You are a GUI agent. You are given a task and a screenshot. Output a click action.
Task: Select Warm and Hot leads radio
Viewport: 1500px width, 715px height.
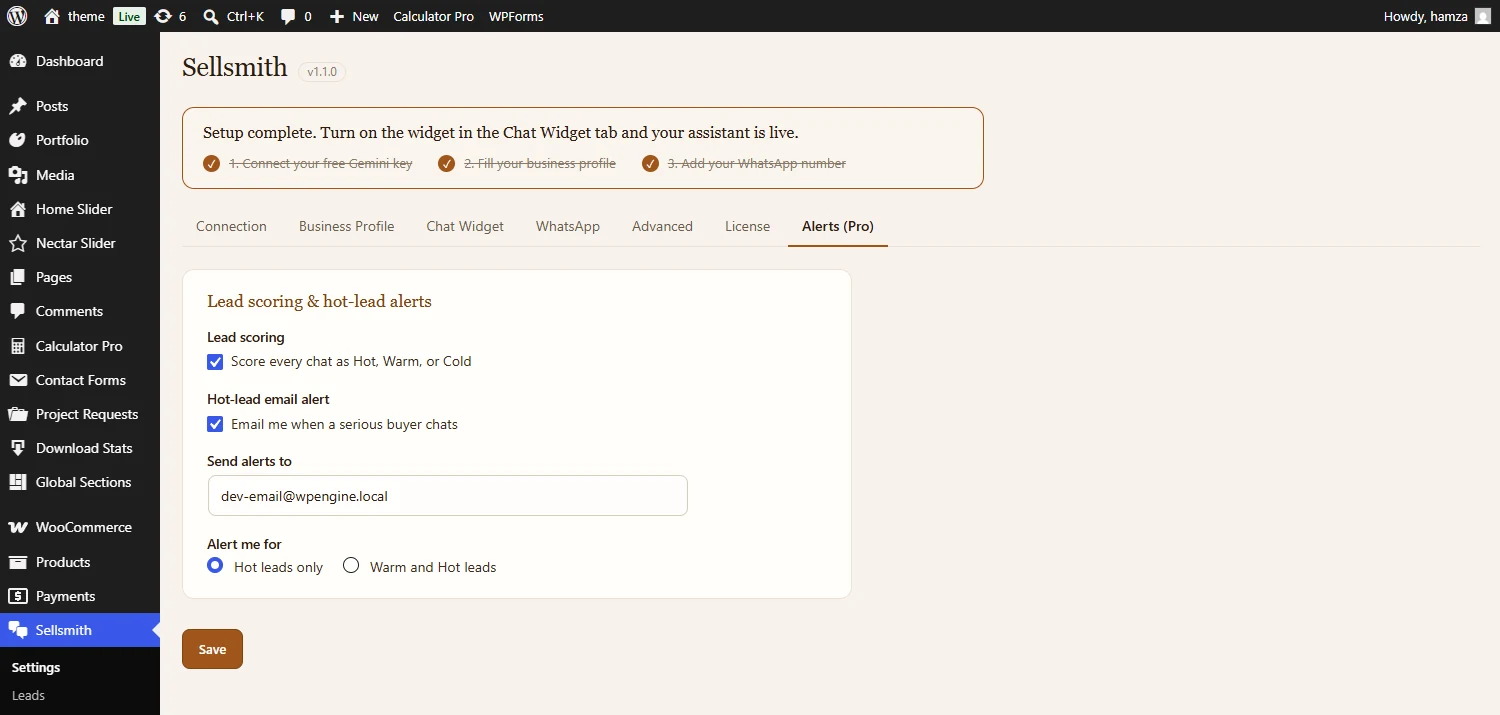tap(351, 566)
